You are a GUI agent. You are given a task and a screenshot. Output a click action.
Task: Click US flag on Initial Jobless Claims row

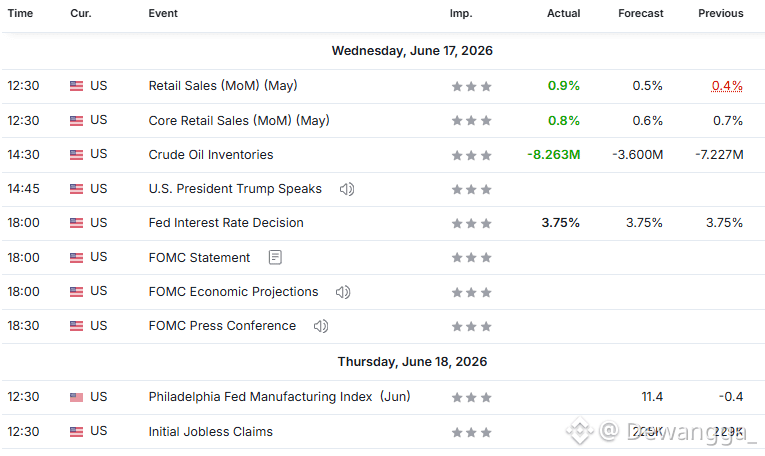click(77, 432)
